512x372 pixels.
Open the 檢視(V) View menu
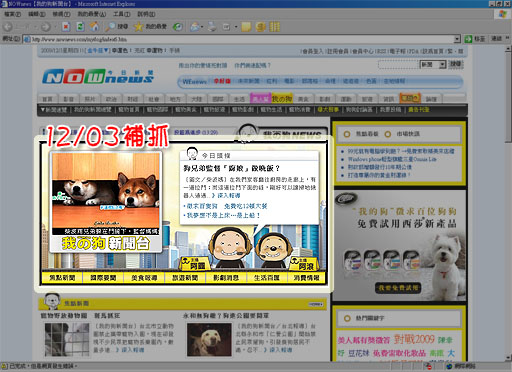tap(61, 14)
